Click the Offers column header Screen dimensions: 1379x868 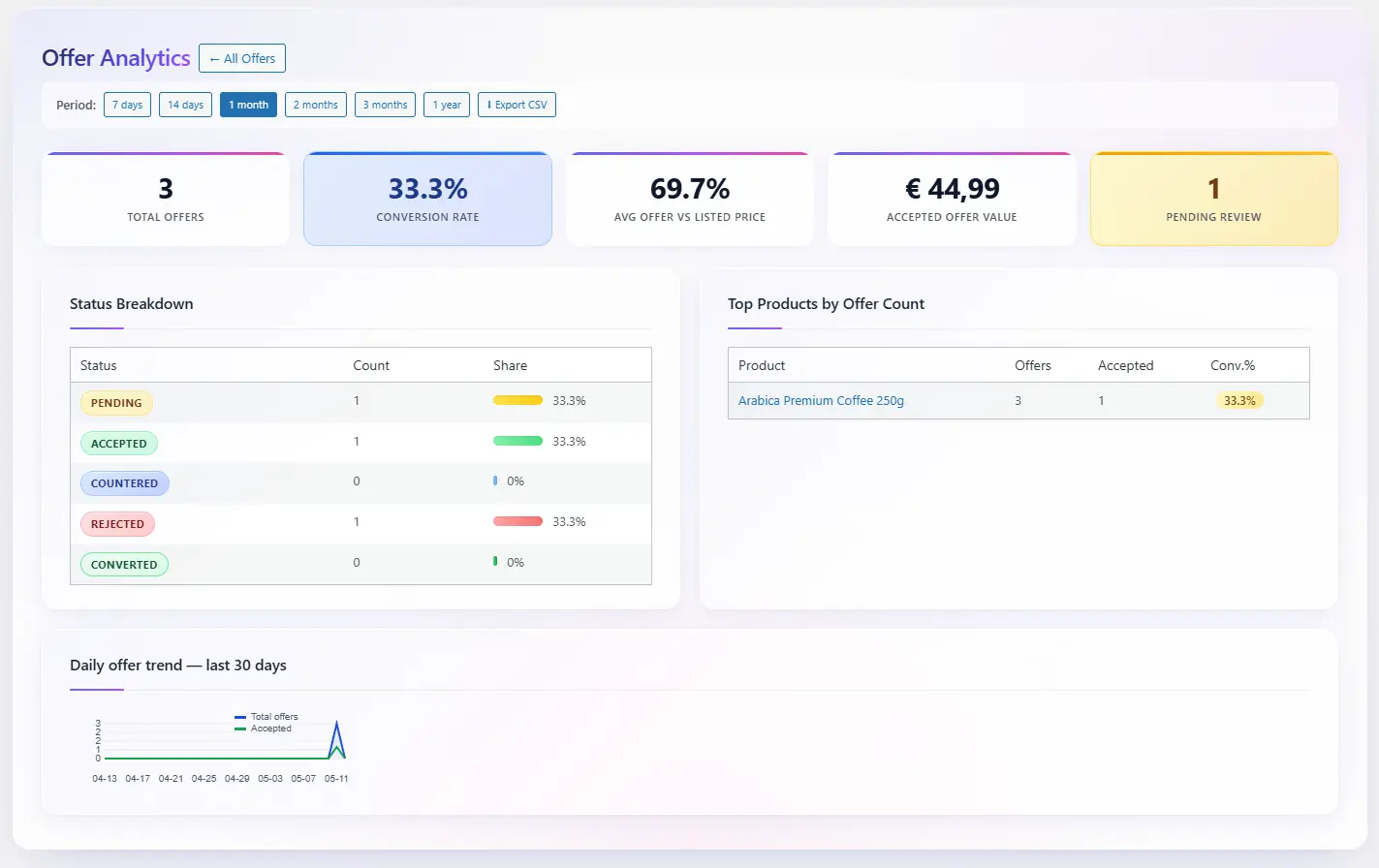tap(1033, 365)
